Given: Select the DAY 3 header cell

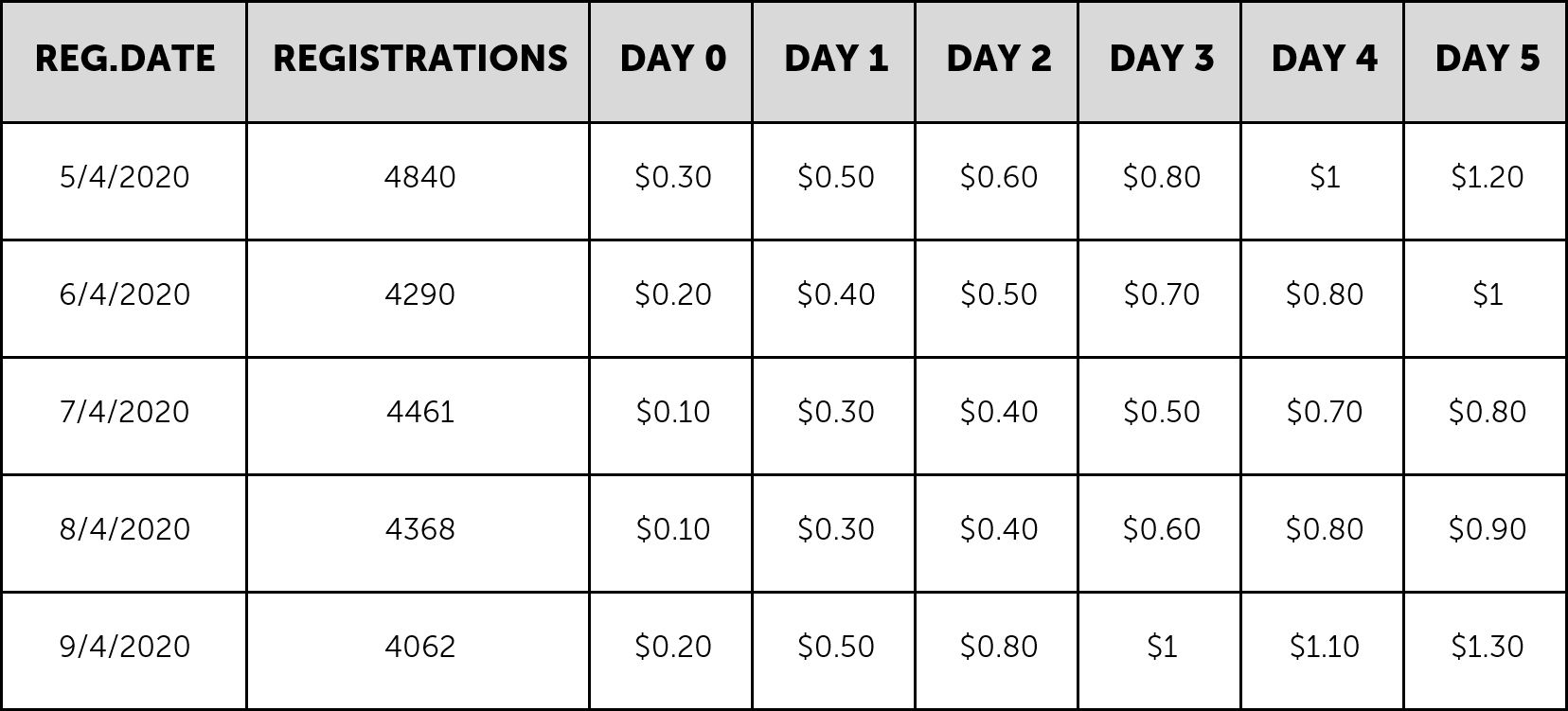Looking at the screenshot, I should point(1160,61).
